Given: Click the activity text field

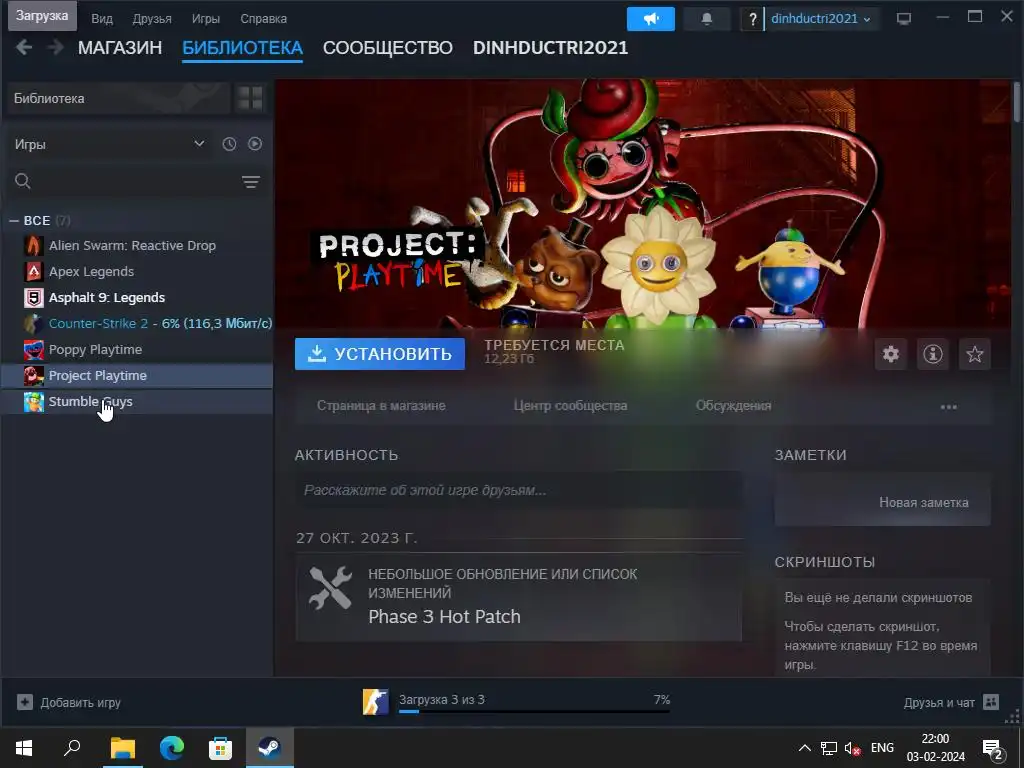Looking at the screenshot, I should 519,490.
